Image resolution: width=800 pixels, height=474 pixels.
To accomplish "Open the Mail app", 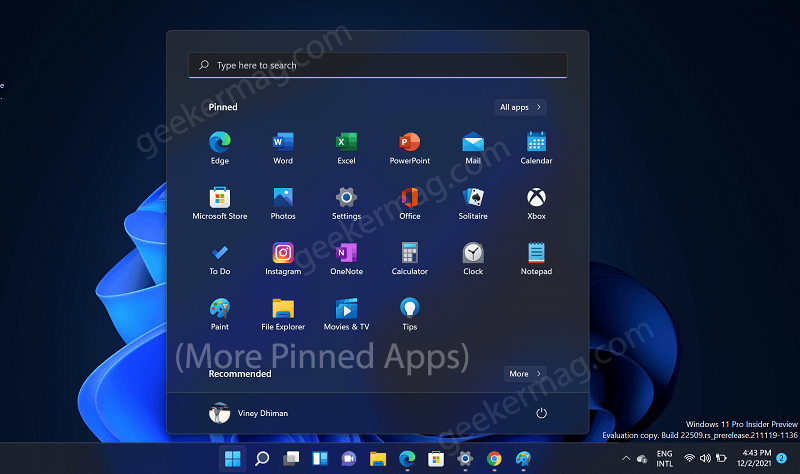I will (473, 147).
